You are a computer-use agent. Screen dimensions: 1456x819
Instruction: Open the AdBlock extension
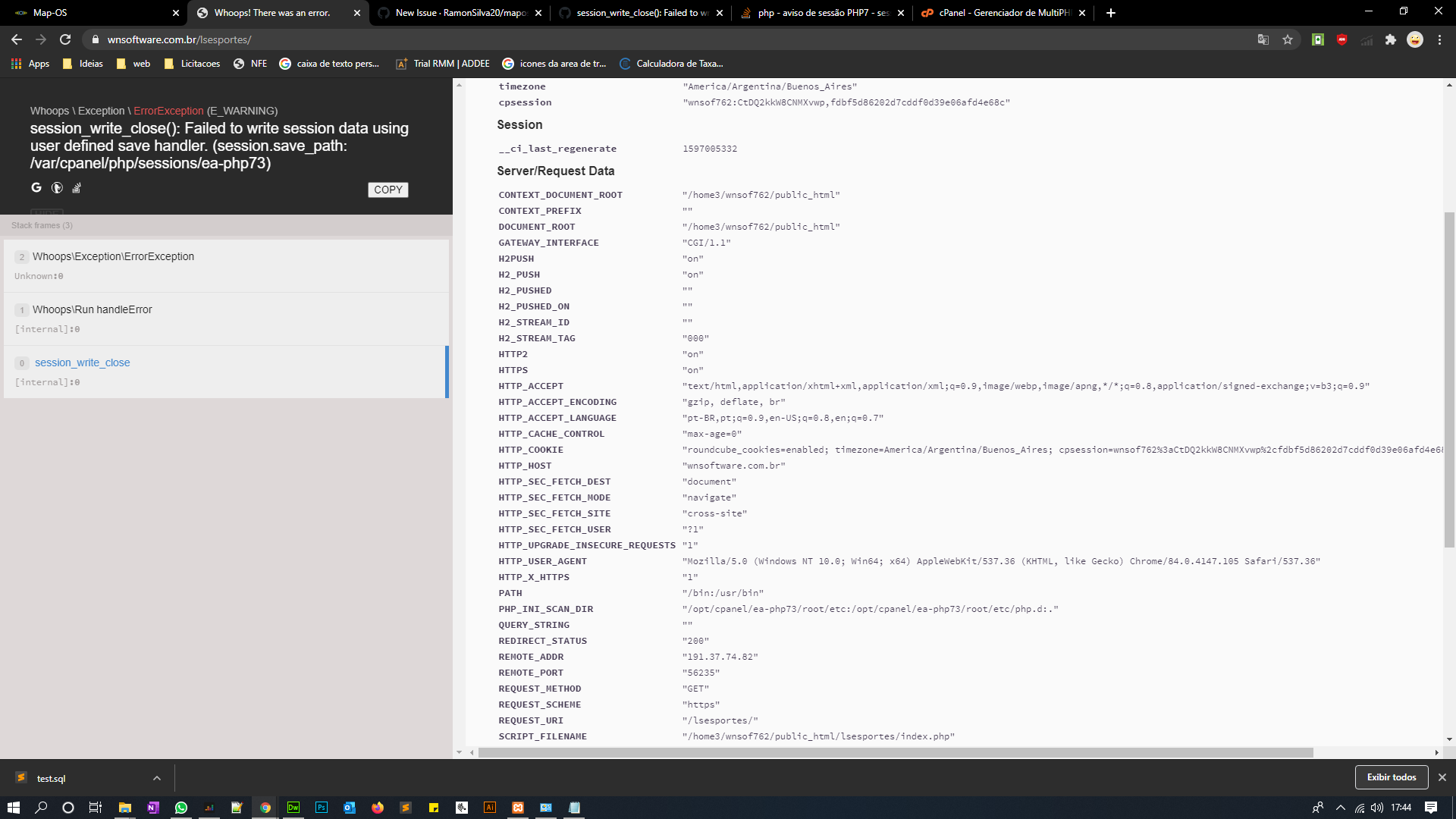coord(1342,39)
